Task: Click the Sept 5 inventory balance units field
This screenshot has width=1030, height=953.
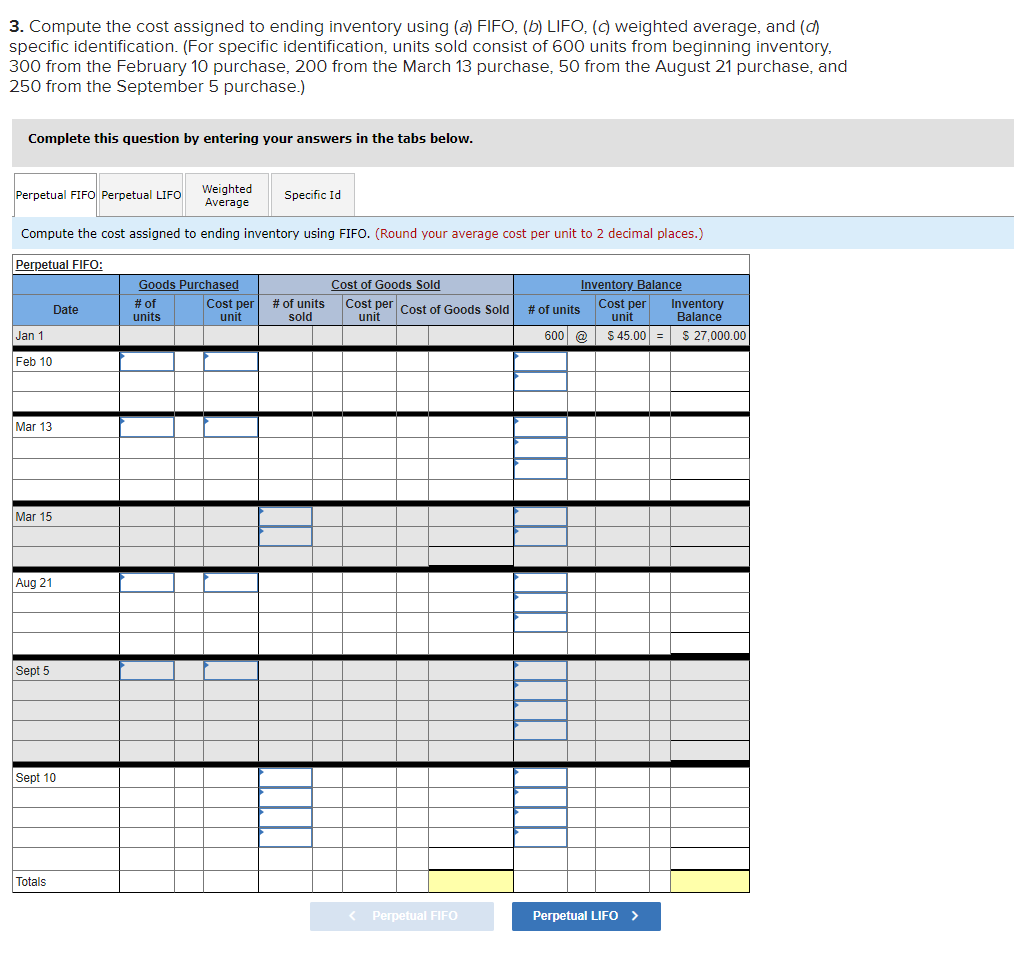Action: tap(540, 670)
